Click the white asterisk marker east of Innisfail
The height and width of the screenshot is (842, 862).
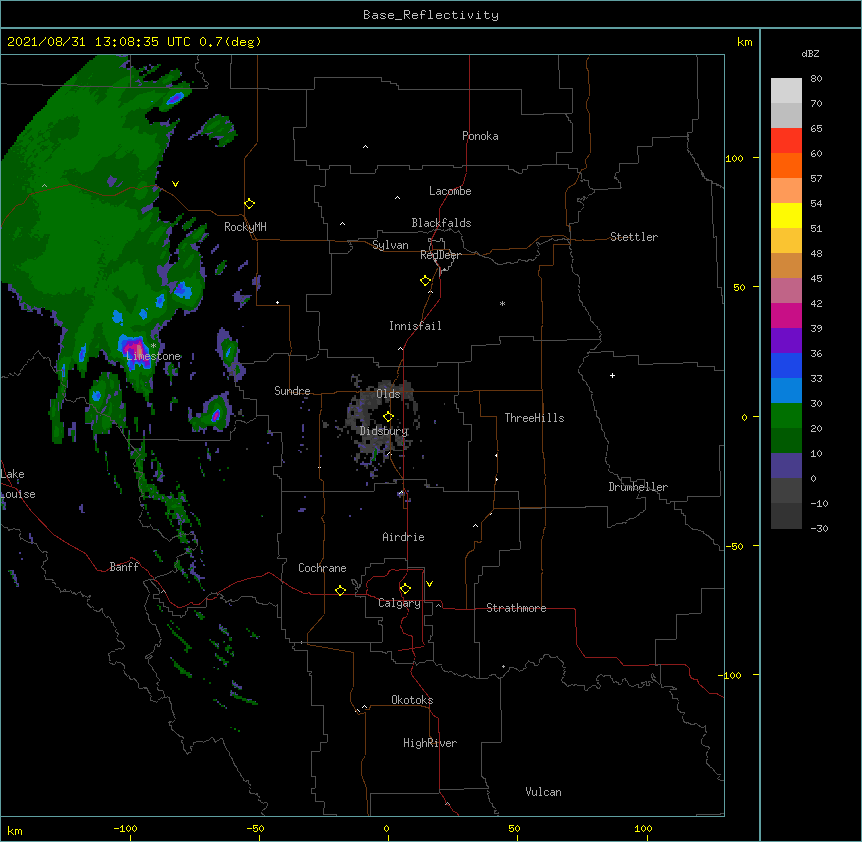coord(502,303)
